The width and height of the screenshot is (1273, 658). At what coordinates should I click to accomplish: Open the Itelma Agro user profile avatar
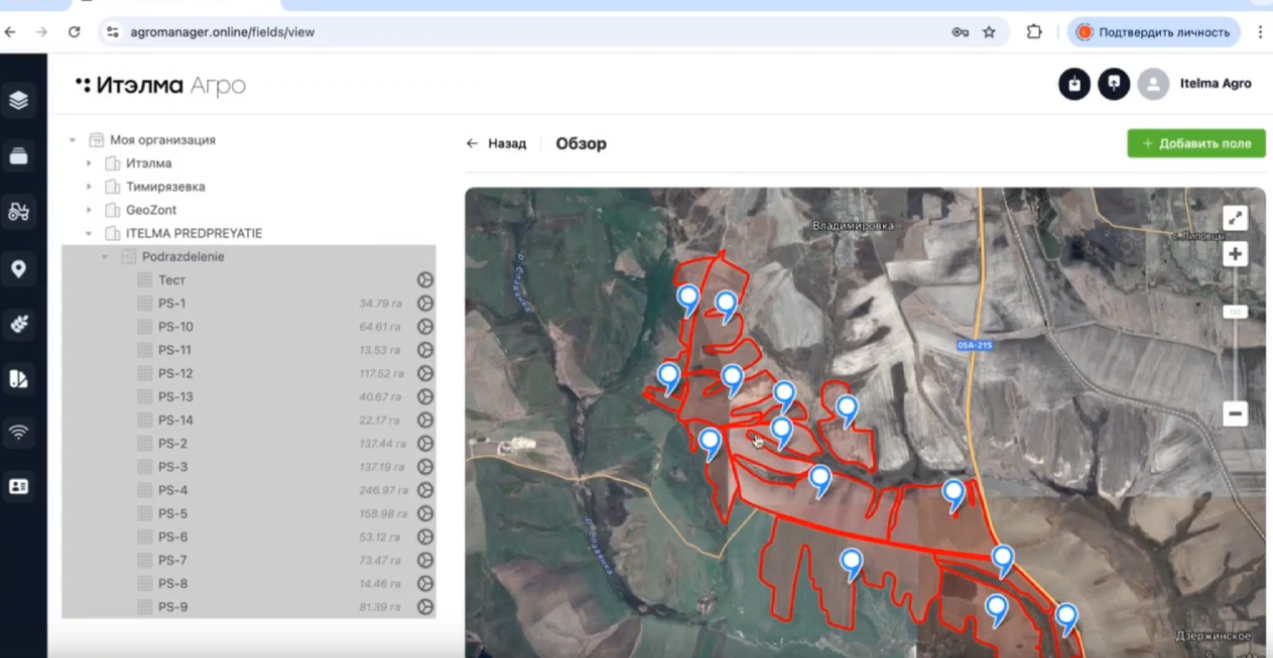click(x=1153, y=84)
